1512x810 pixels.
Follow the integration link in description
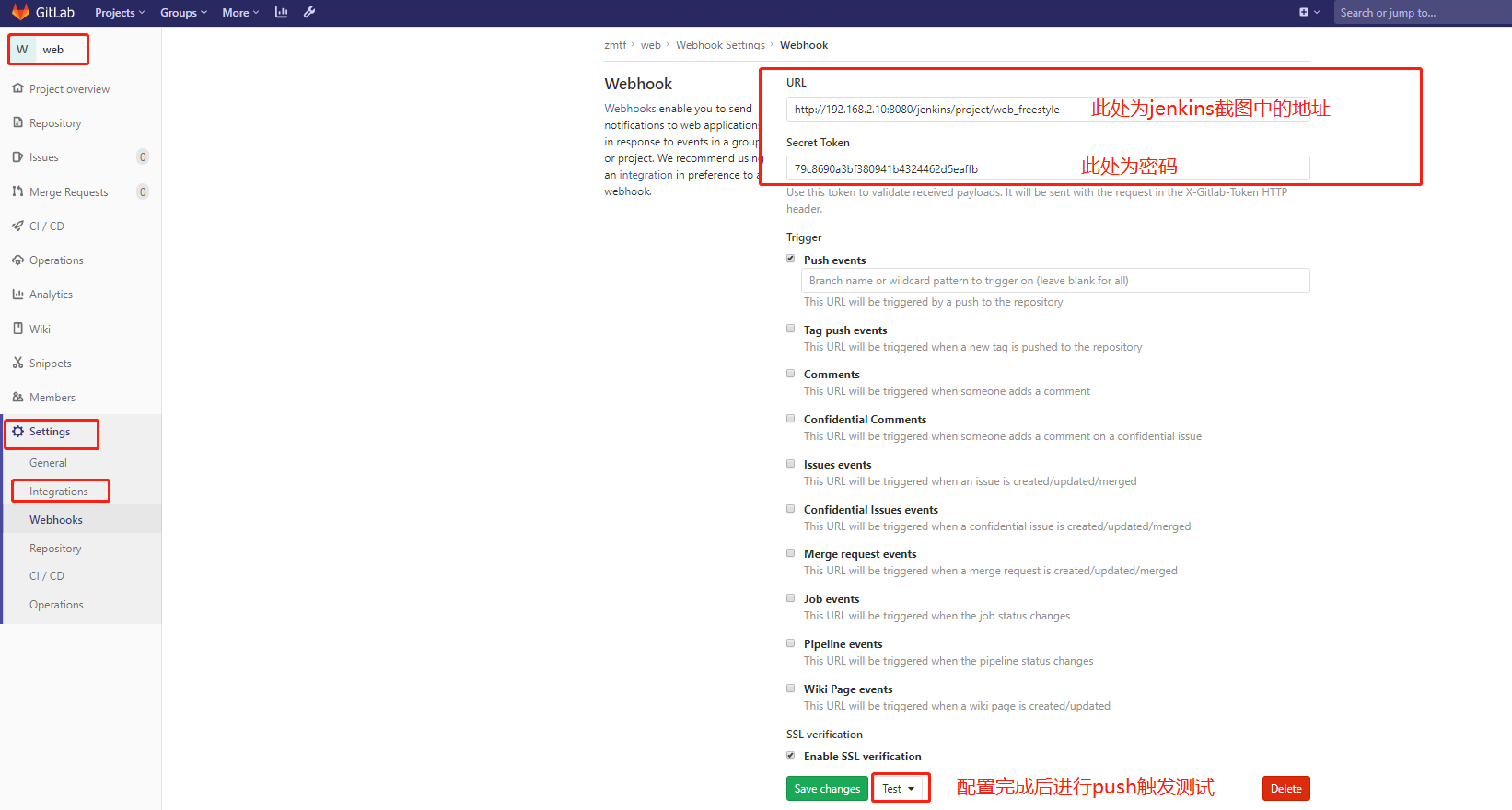point(646,175)
